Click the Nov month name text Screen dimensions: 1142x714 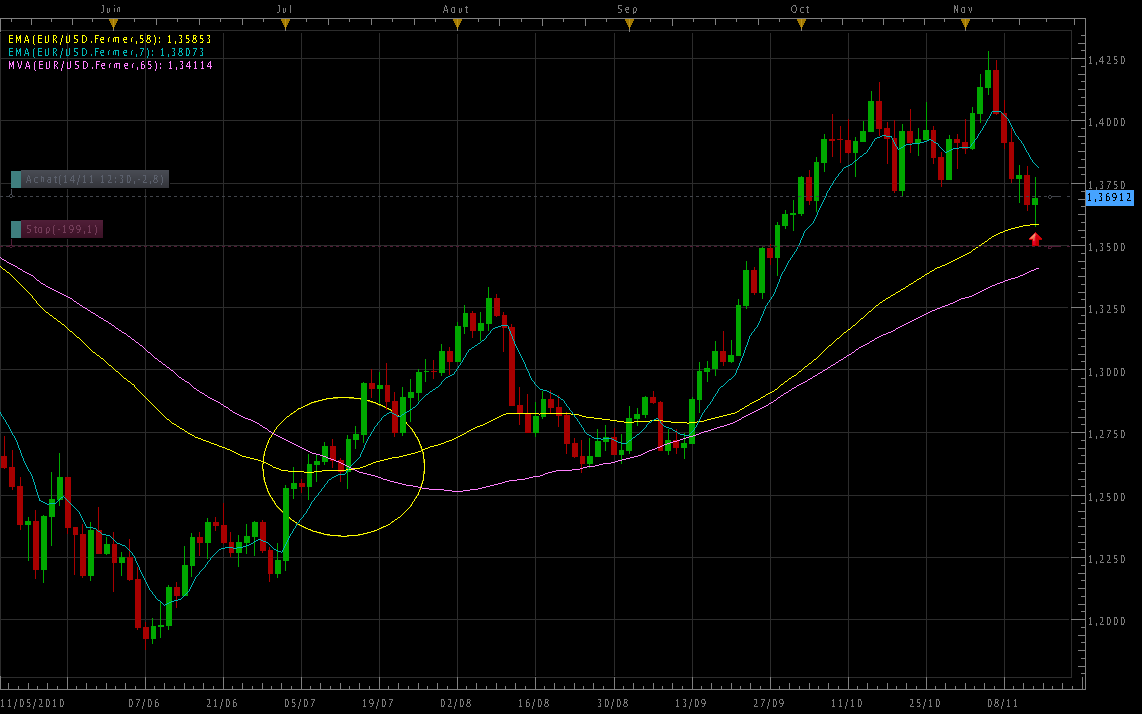[x=963, y=9]
